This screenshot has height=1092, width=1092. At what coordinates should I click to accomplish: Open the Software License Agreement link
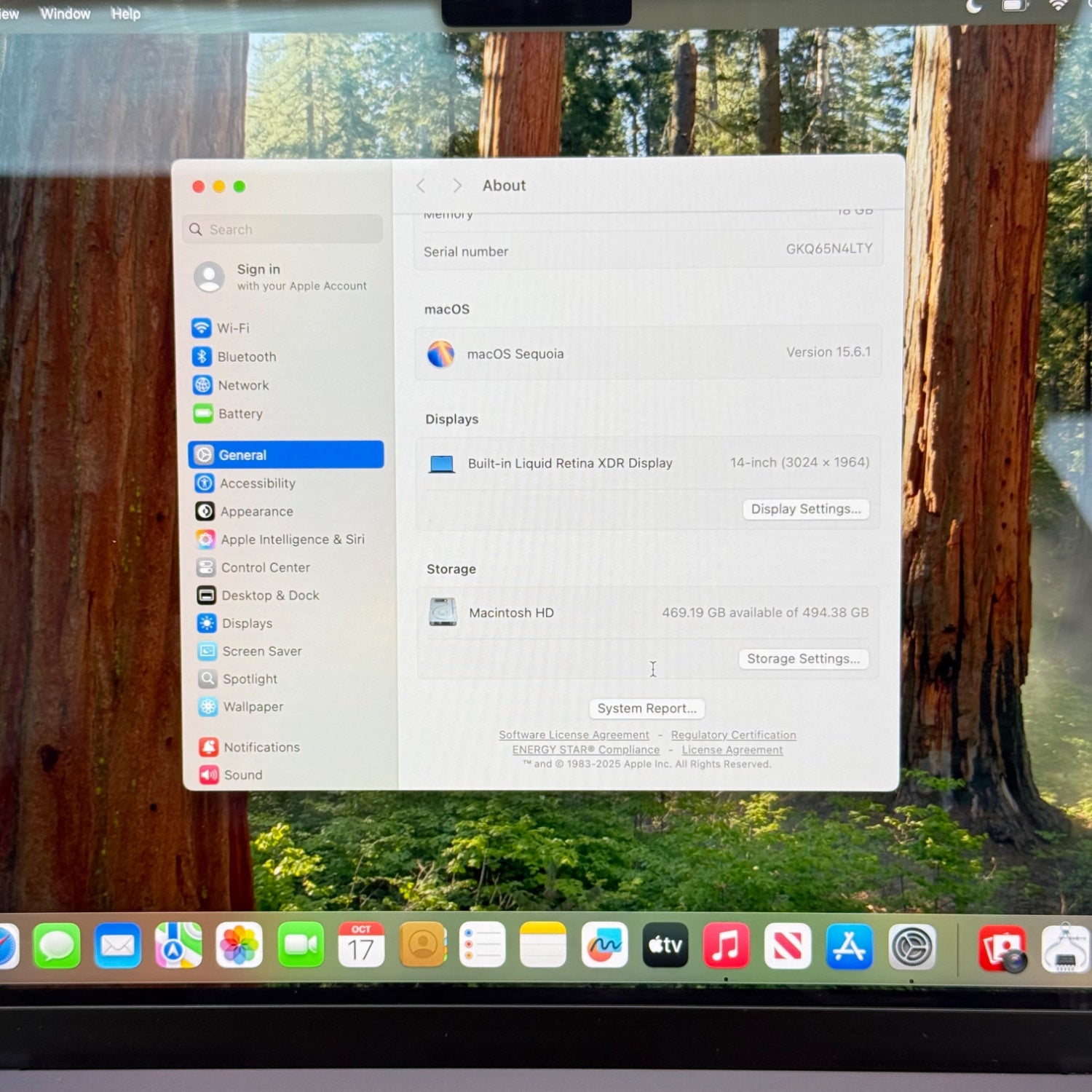pyautogui.click(x=574, y=735)
